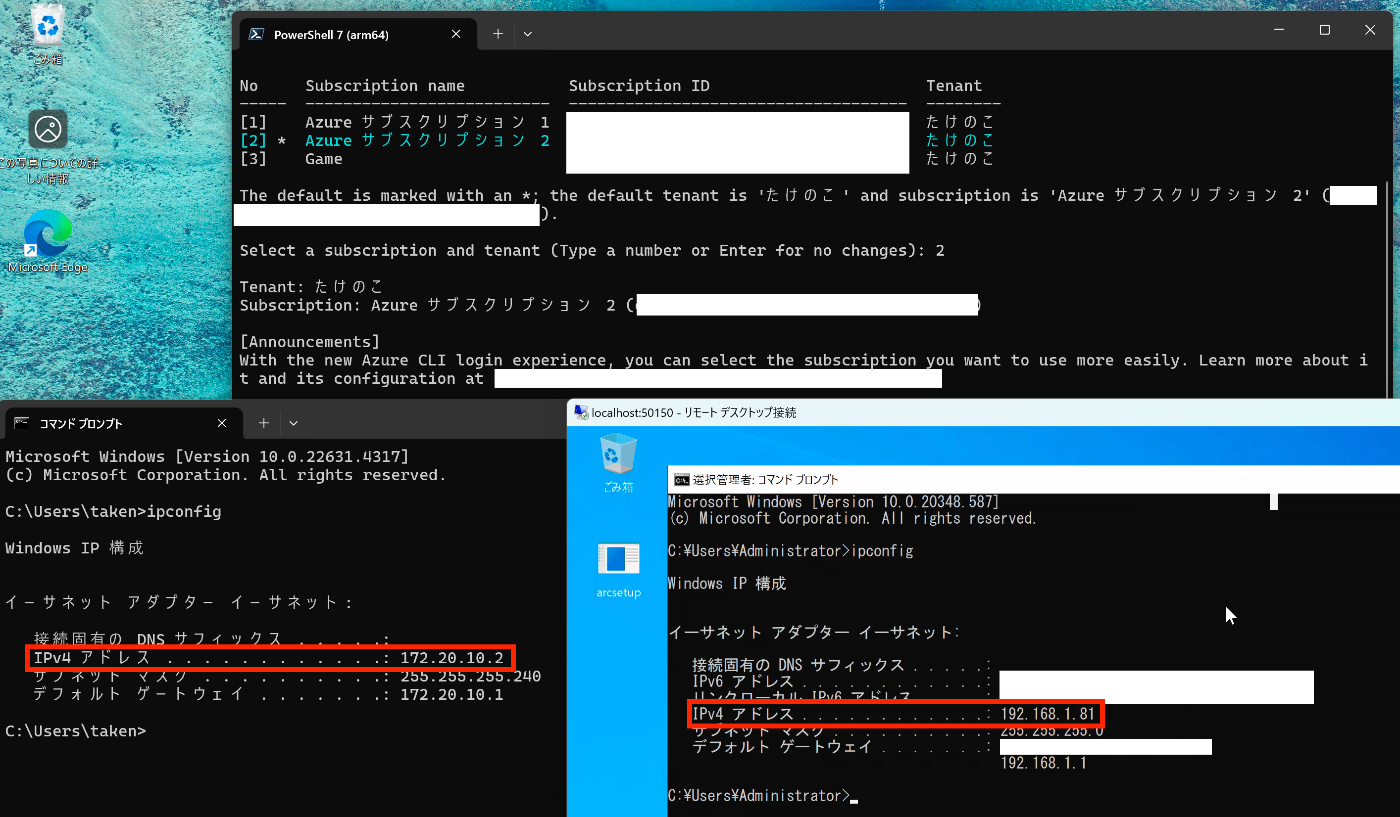Click the 'C:\Users\taken>ipconfig' command line
1400x817 pixels.
pos(113,512)
